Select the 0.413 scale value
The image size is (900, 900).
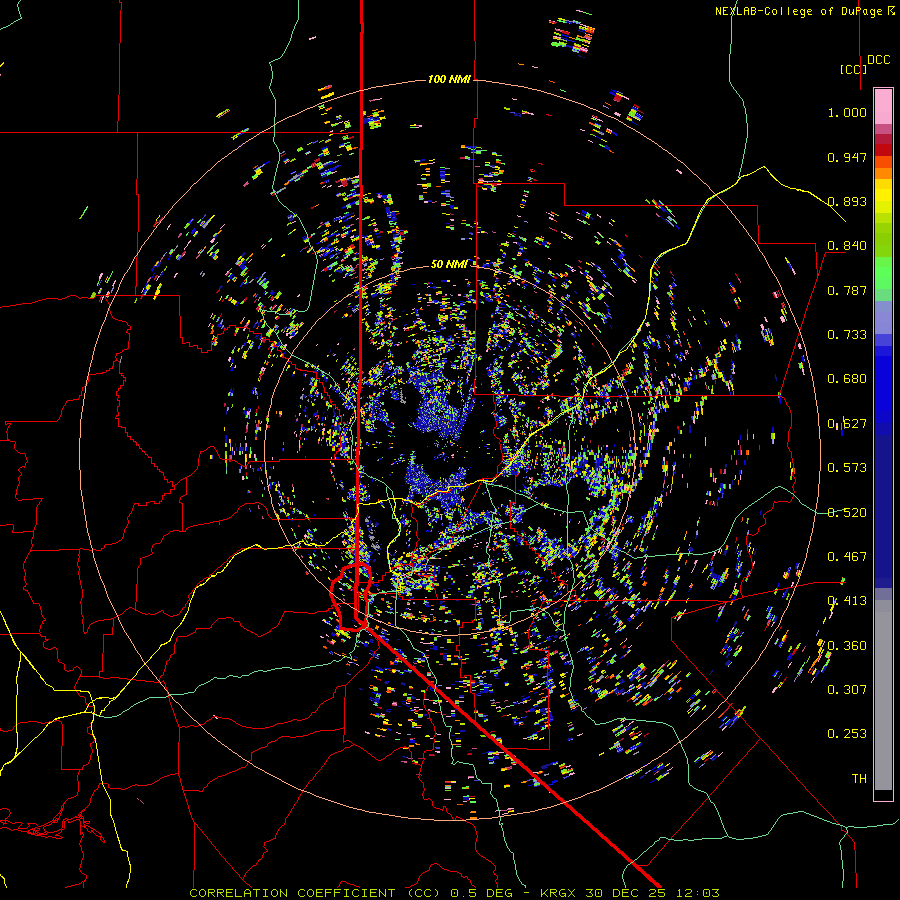pos(847,601)
